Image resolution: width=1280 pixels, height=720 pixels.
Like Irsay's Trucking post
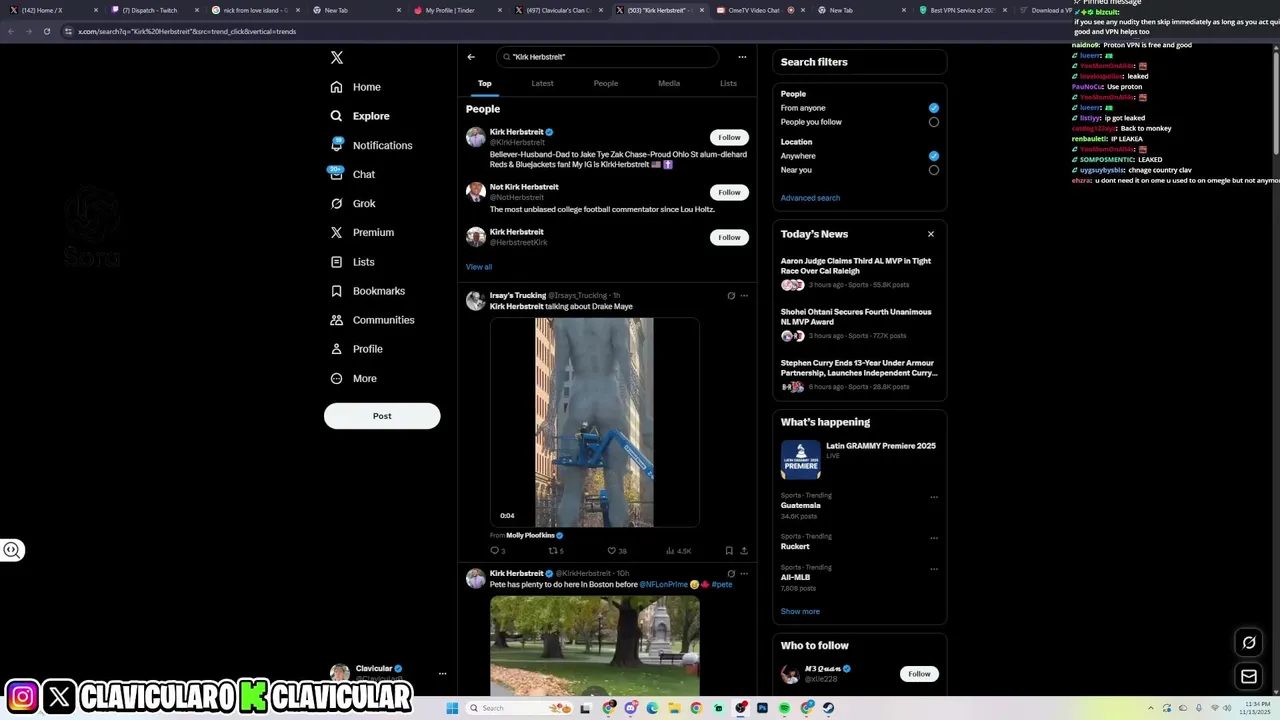point(617,551)
